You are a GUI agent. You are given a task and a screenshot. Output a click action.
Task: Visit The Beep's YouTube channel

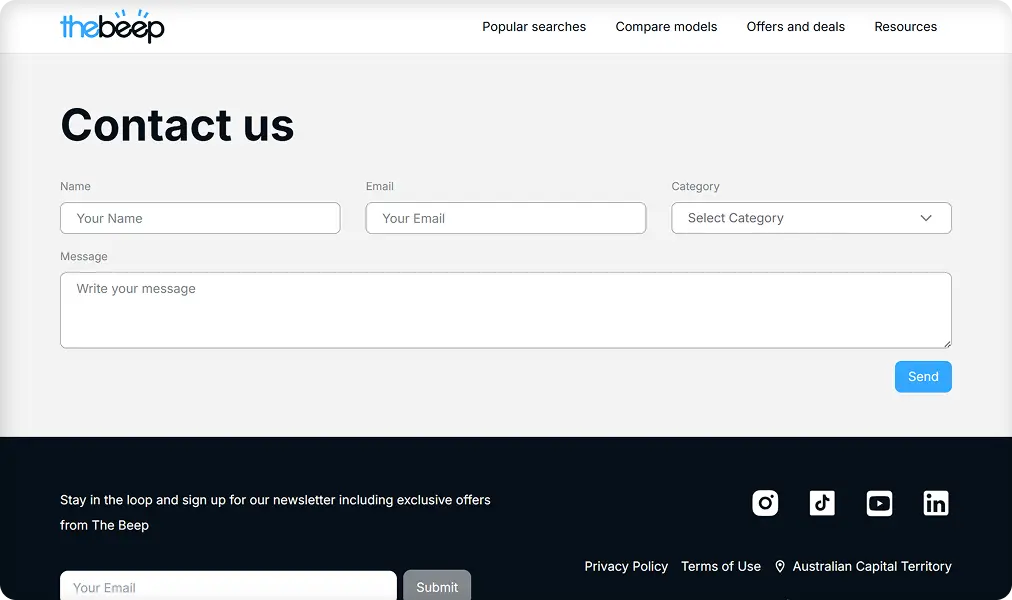point(879,503)
